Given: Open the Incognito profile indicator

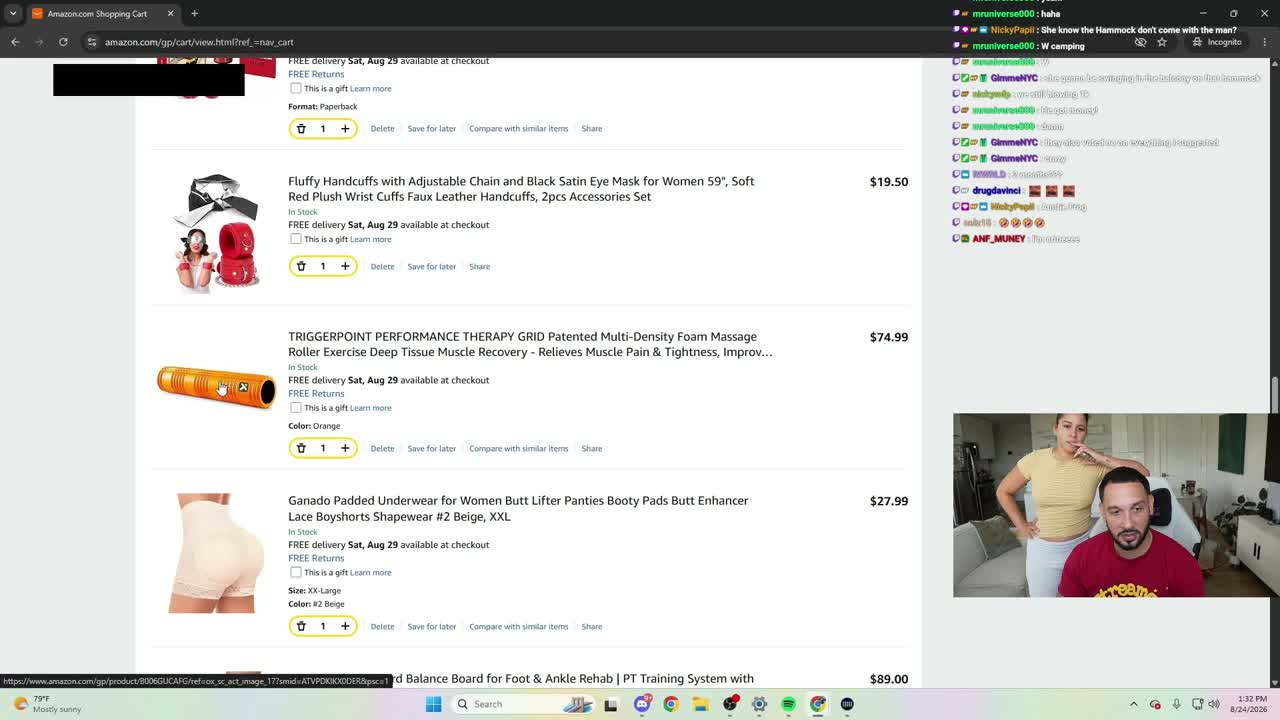Looking at the screenshot, I should [1217, 42].
